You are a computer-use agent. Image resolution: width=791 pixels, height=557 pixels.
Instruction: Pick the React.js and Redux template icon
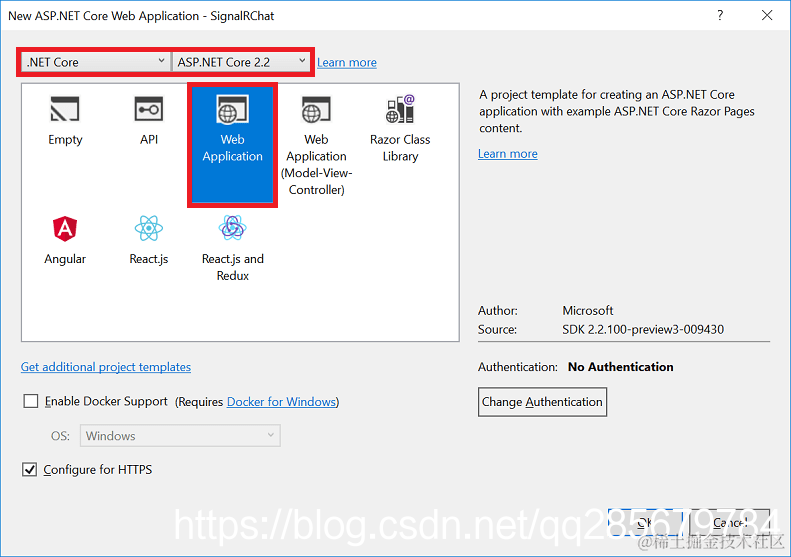(x=233, y=228)
